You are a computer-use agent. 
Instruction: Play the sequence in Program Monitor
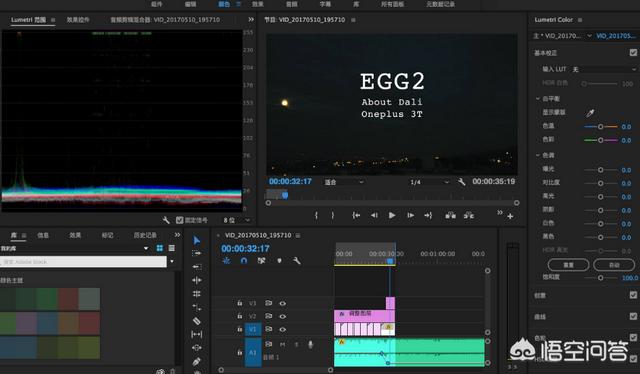click(392, 215)
